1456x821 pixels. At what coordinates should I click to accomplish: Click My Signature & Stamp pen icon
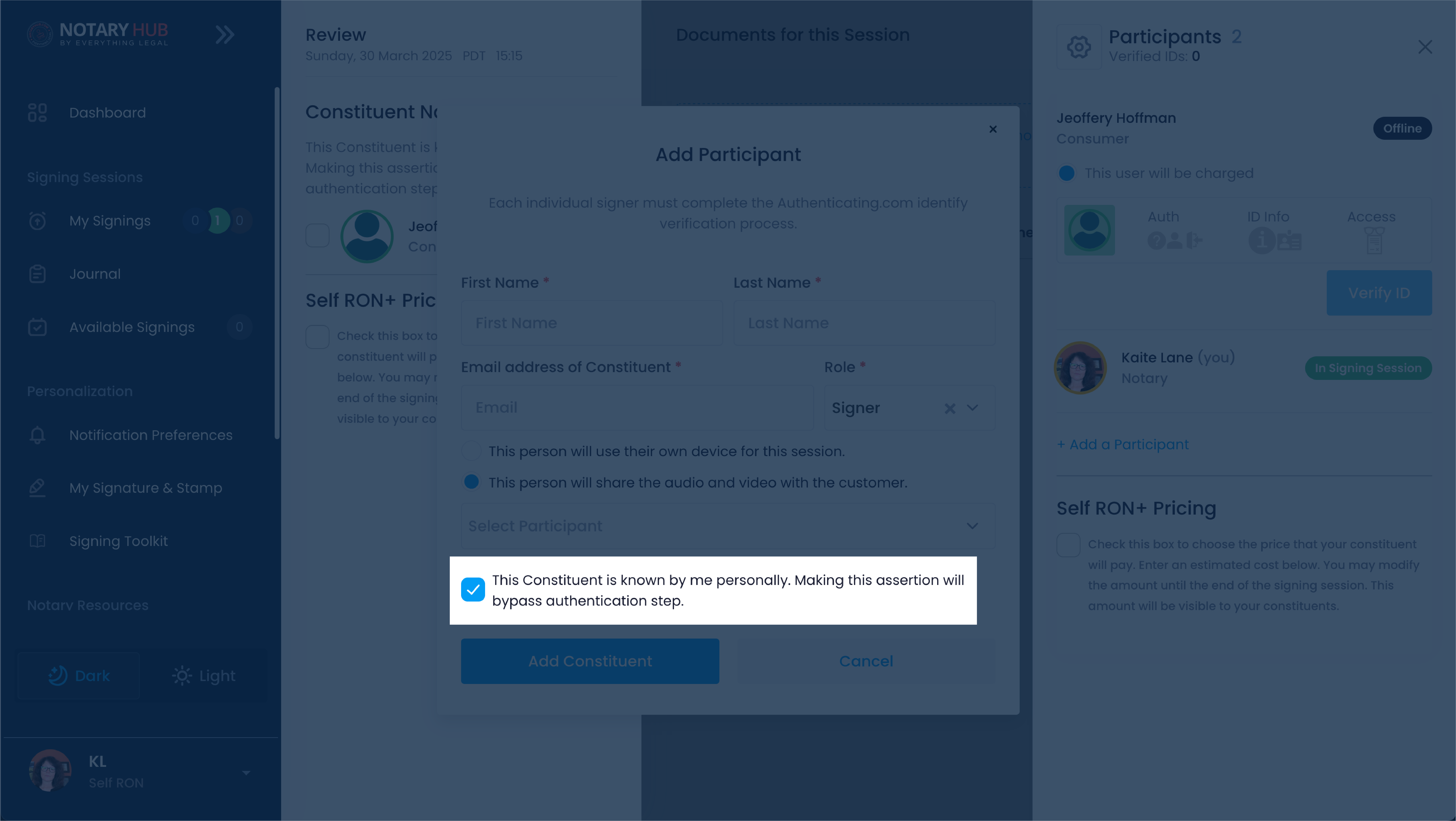tap(37, 488)
